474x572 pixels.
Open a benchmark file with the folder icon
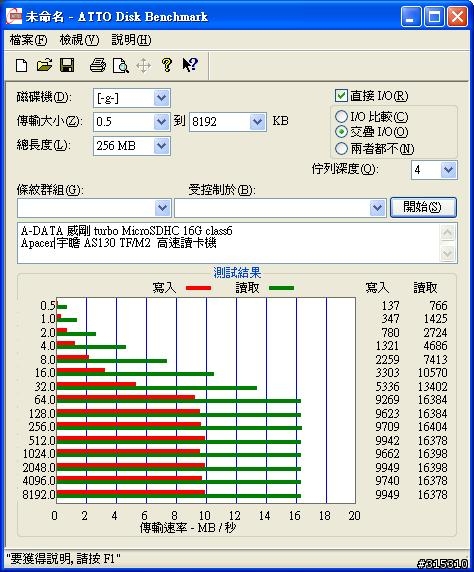point(44,66)
